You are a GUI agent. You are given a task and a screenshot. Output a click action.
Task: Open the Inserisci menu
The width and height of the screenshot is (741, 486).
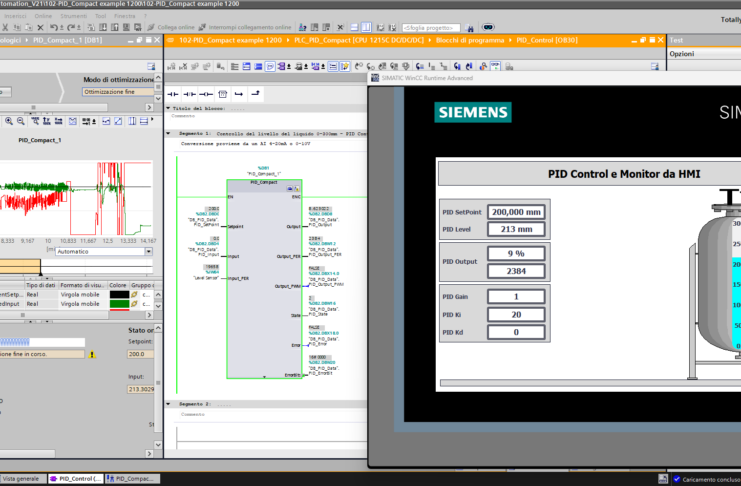(15, 16)
